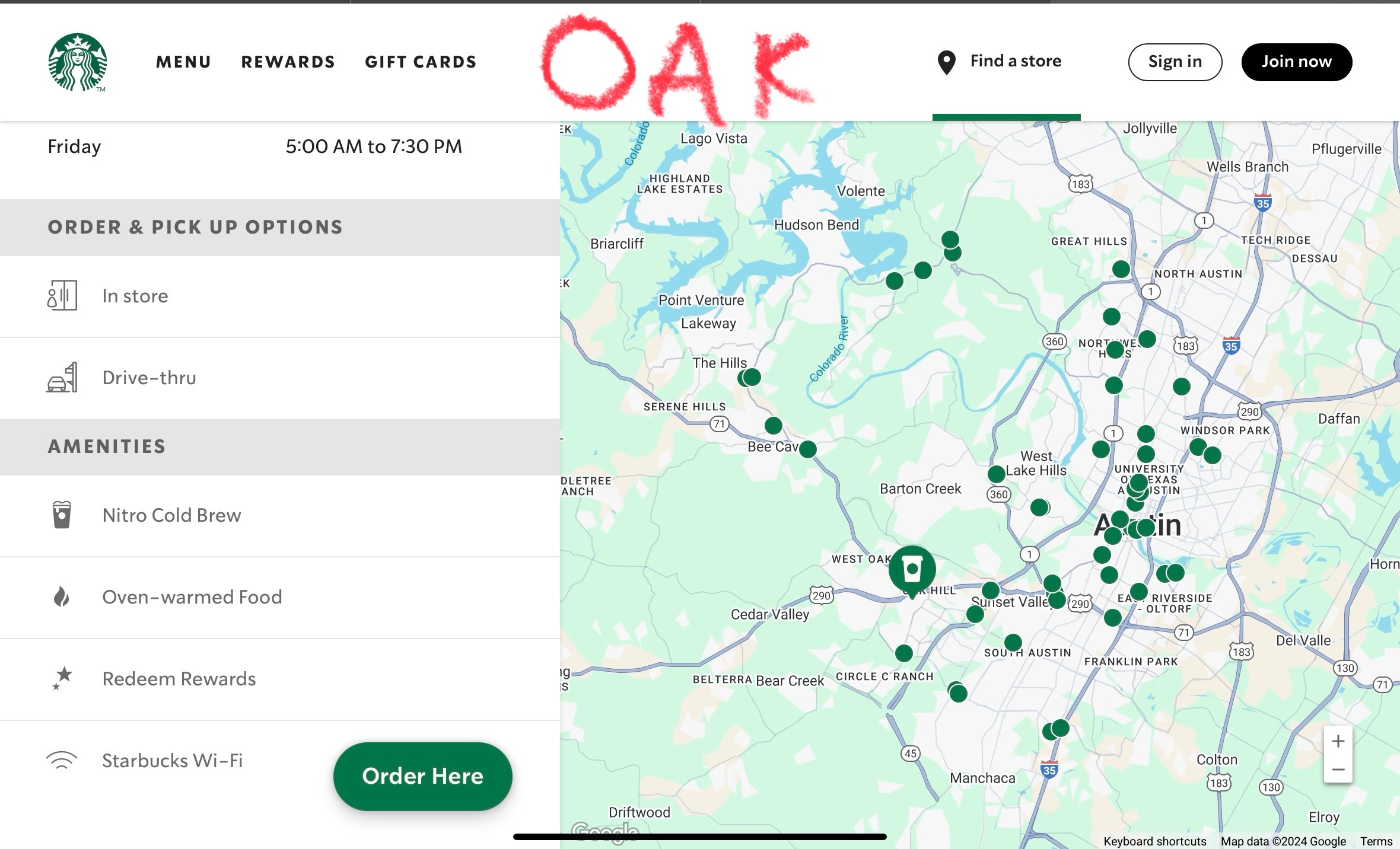The image size is (1400, 849).
Task: Click the 'Map data ©2024 Google' text
Action: tap(1283, 841)
